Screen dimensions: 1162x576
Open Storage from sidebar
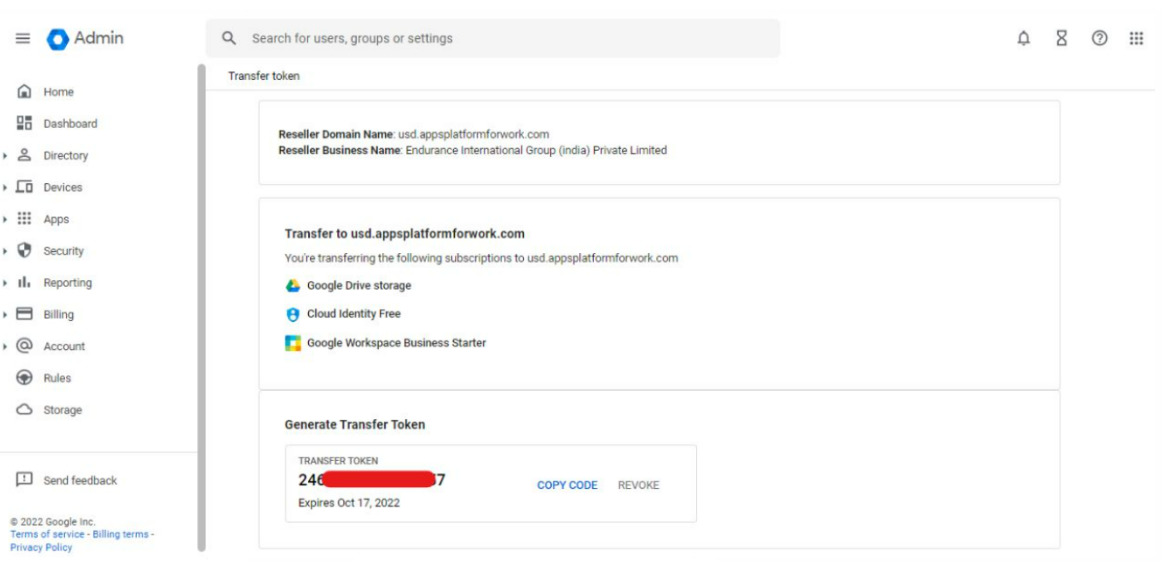[62, 410]
